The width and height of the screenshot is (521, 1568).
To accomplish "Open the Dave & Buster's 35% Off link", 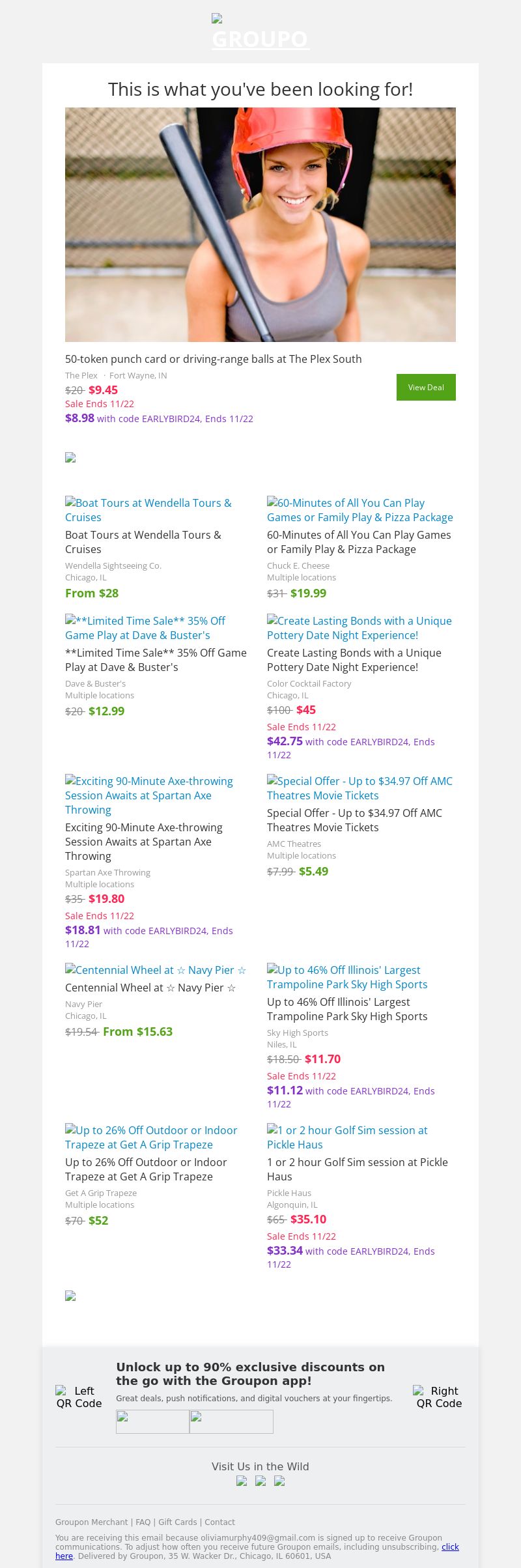I will [145, 628].
